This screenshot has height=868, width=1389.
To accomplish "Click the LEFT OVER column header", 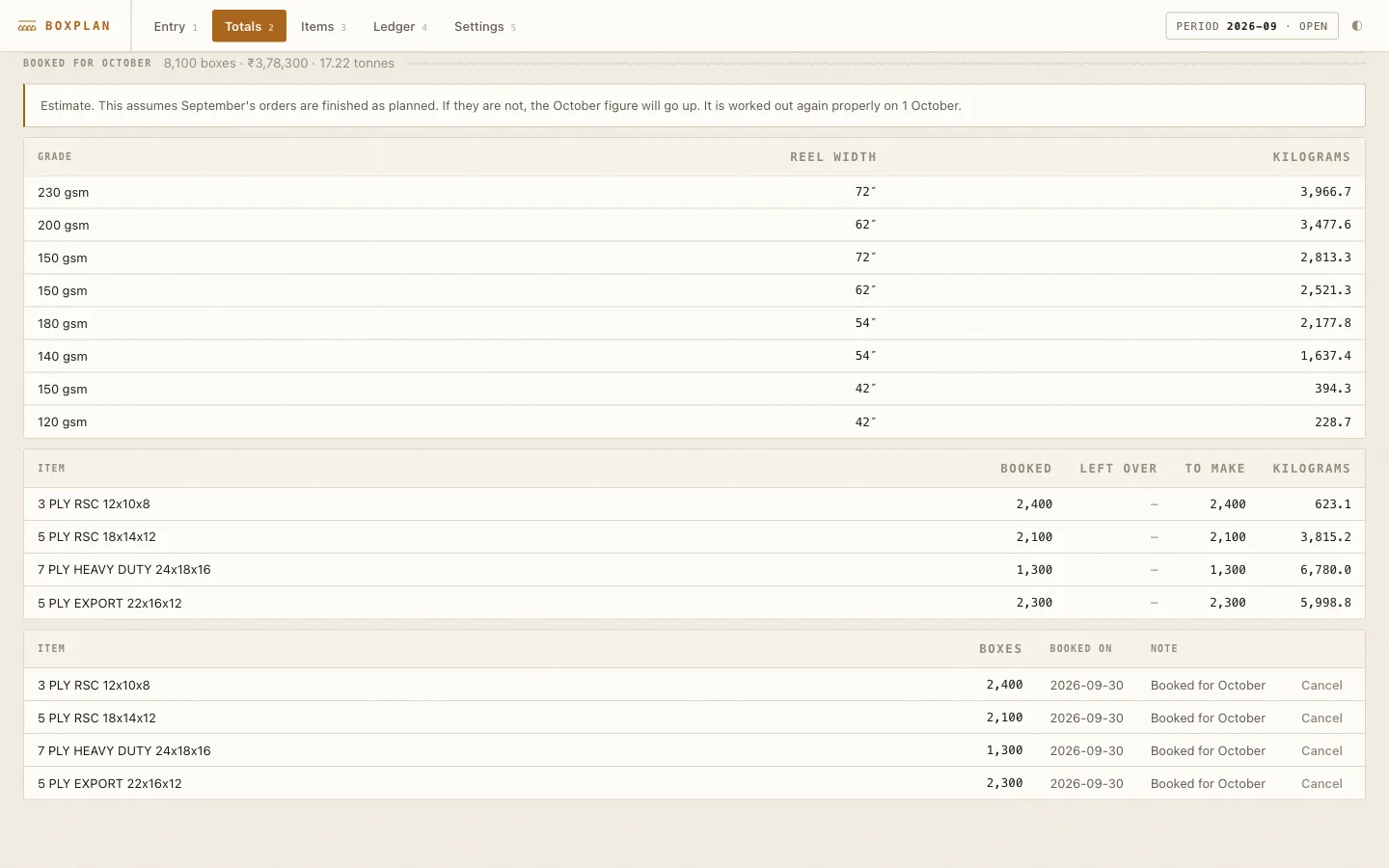I will (x=1118, y=469).
